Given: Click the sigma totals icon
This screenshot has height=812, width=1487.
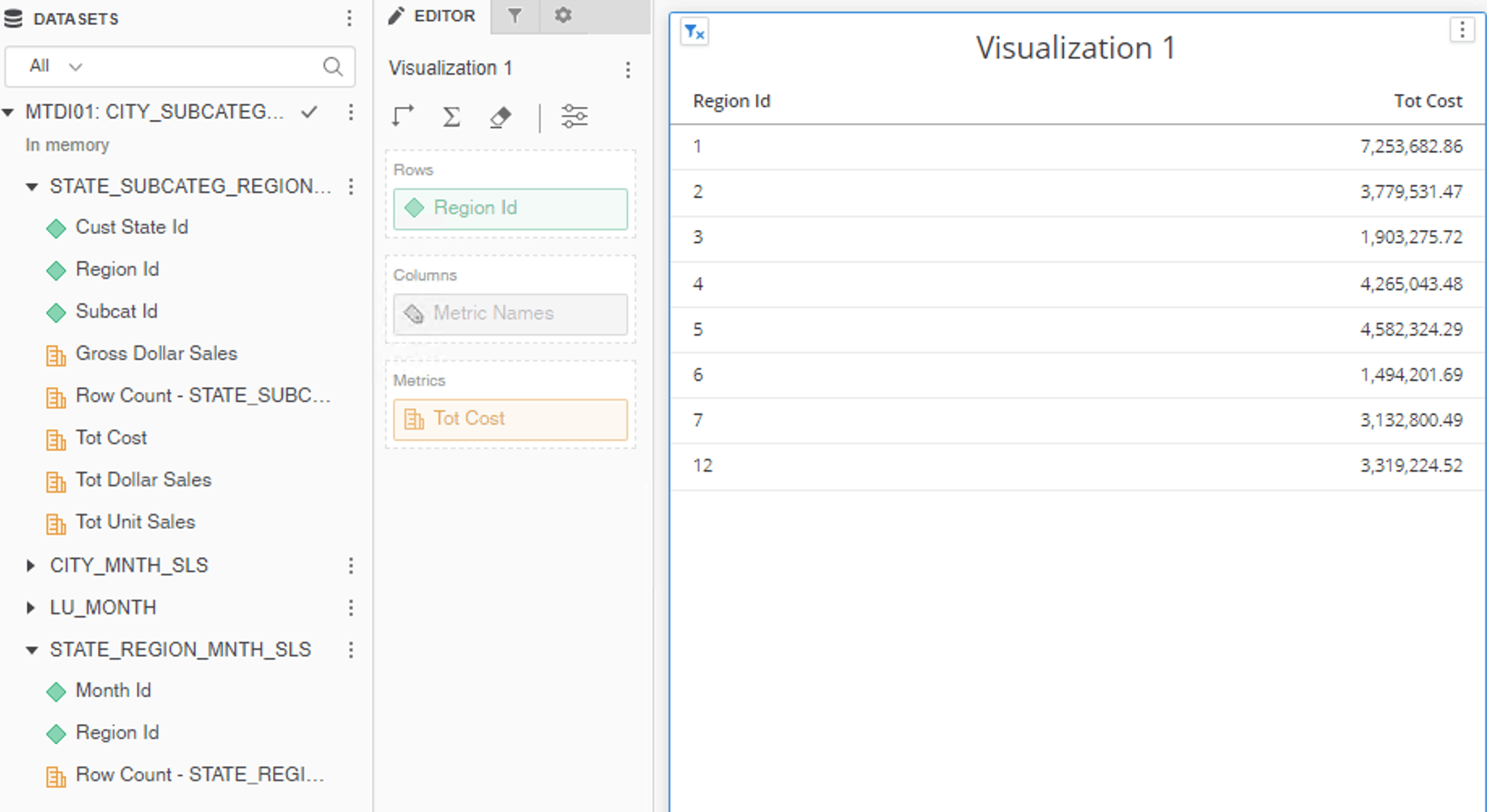Looking at the screenshot, I should pyautogui.click(x=451, y=117).
